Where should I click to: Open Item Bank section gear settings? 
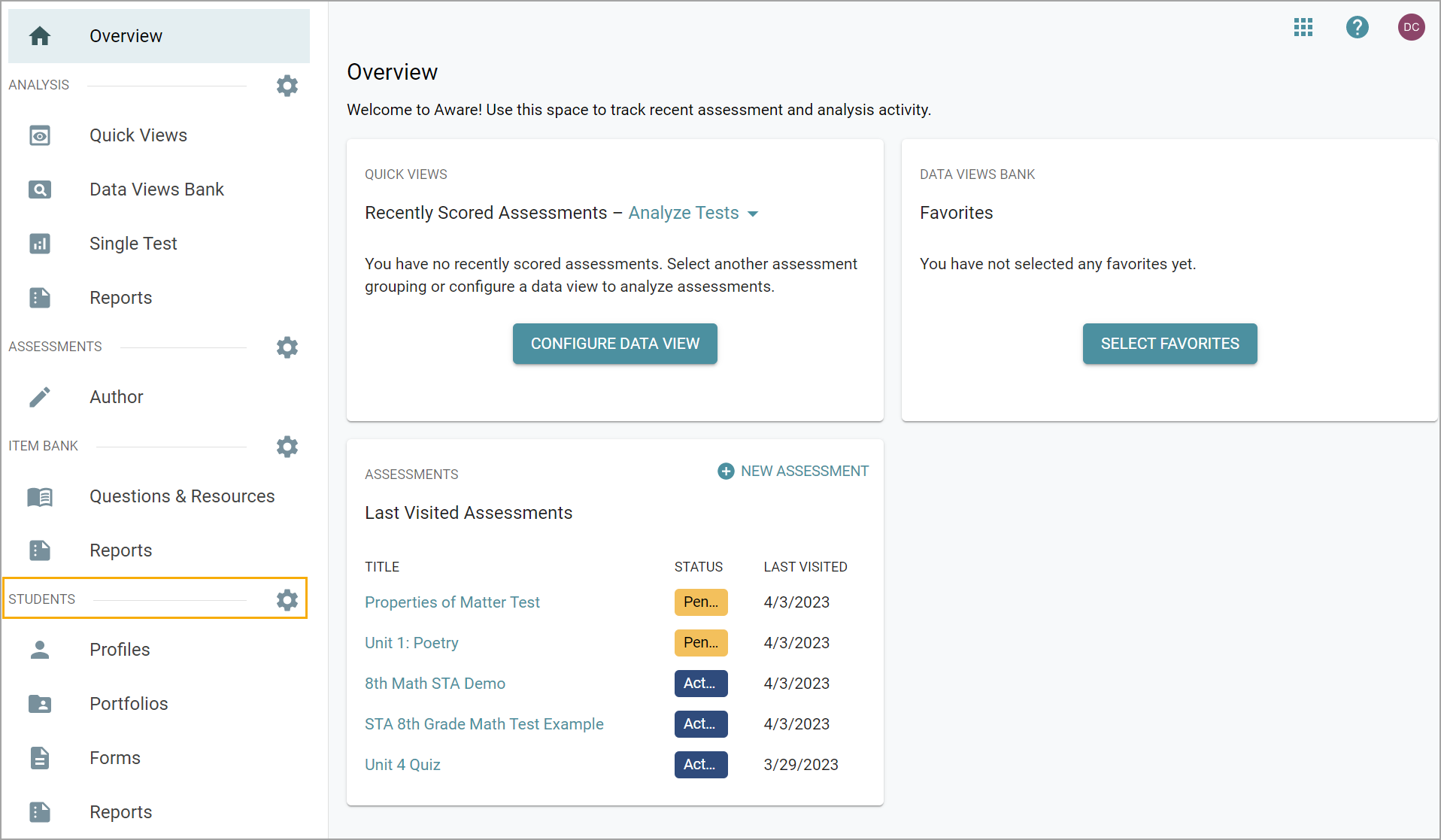(287, 447)
